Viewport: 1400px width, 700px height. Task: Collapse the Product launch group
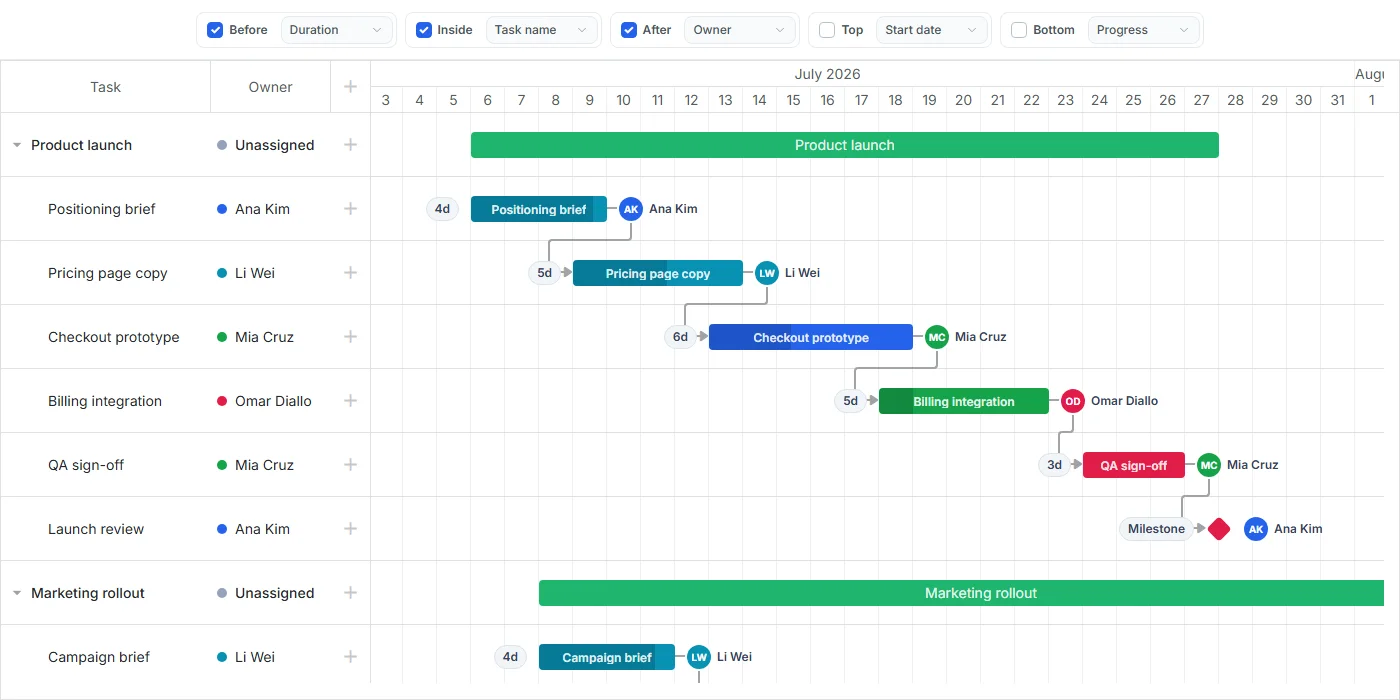[x=17, y=145]
